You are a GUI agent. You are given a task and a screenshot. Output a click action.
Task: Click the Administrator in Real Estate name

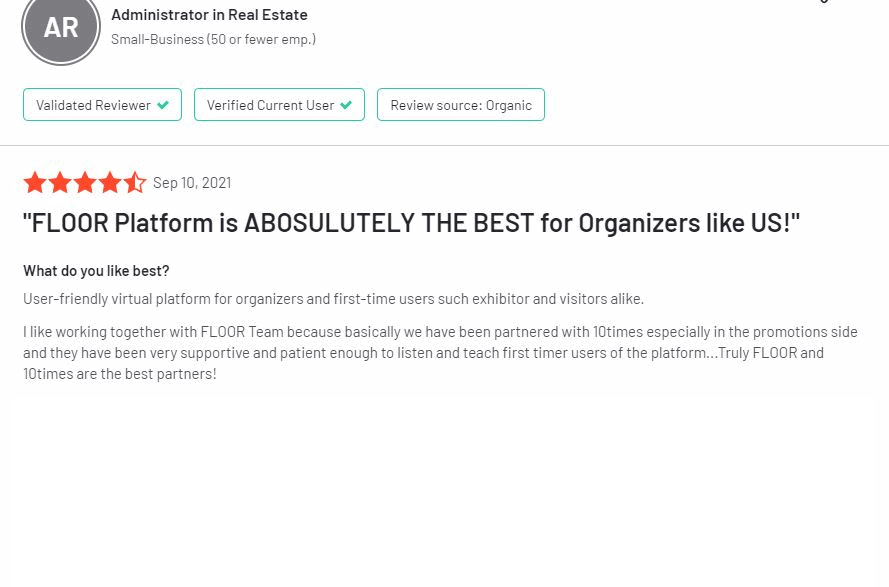point(209,15)
